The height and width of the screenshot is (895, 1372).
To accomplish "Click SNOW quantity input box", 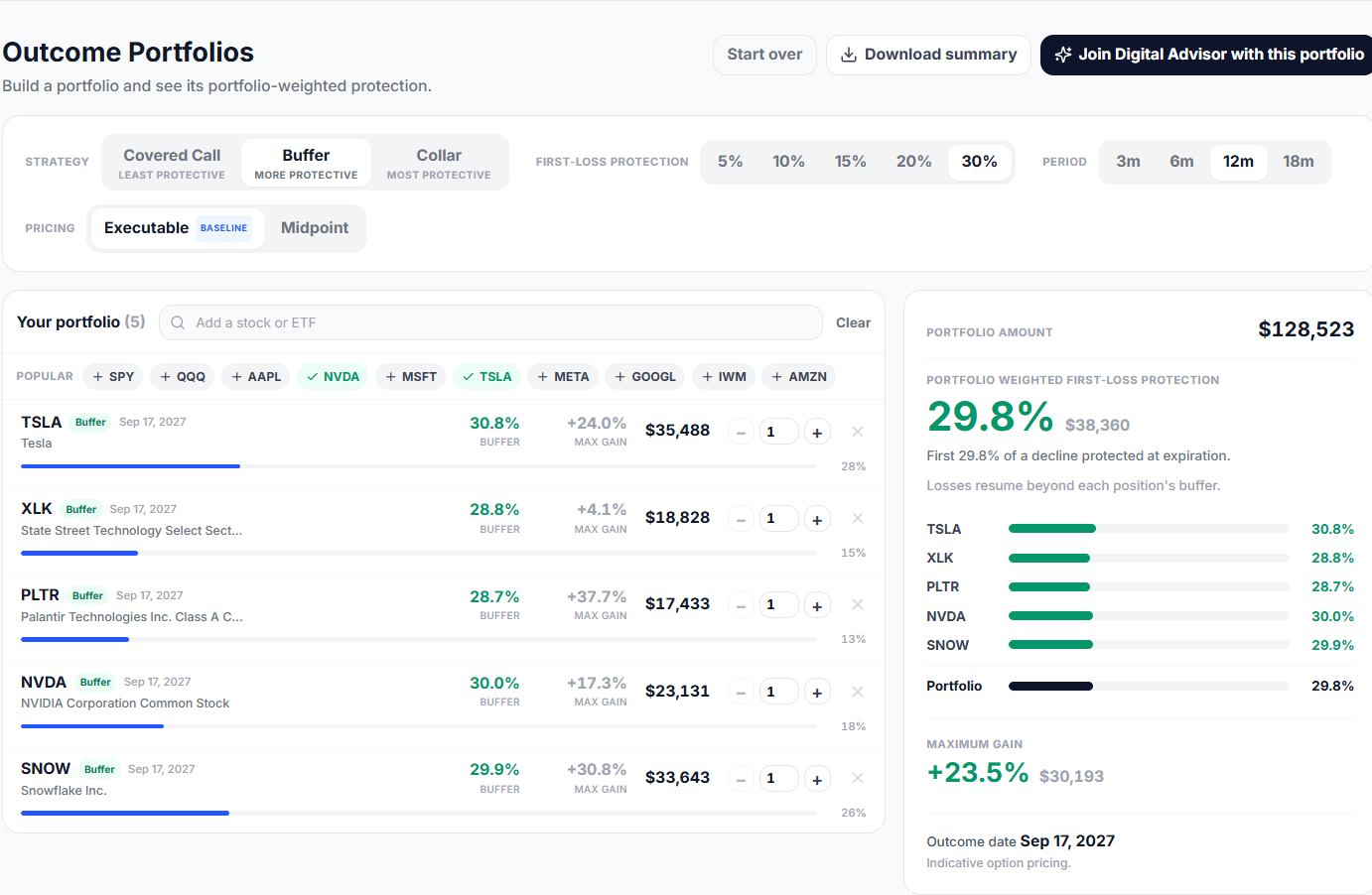I will (x=779, y=779).
